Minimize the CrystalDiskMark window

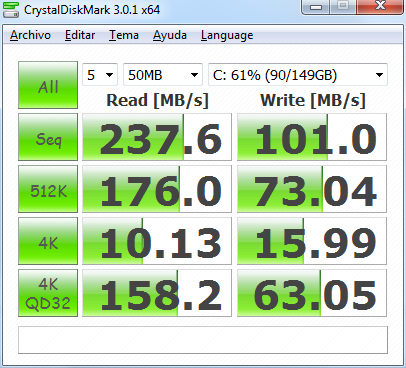[x=316, y=7]
